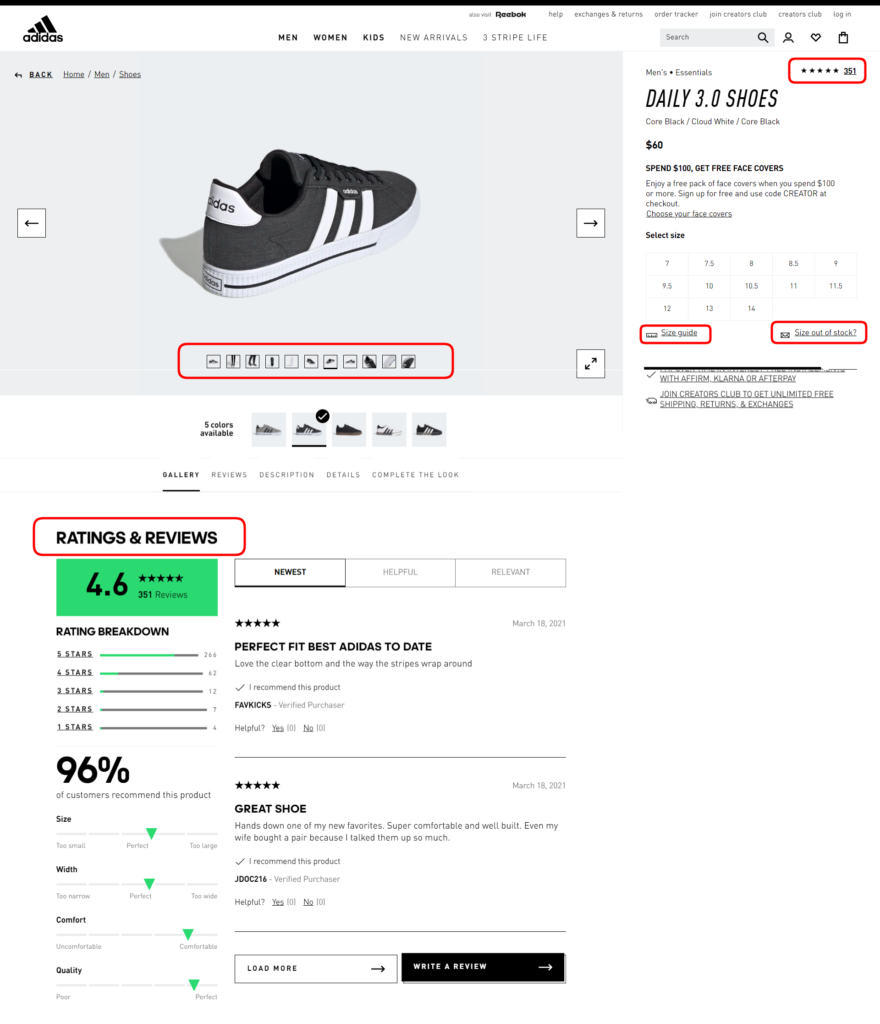Expand the product image to fullscreen
Viewport: 880px width, 1024px height.
click(590, 363)
